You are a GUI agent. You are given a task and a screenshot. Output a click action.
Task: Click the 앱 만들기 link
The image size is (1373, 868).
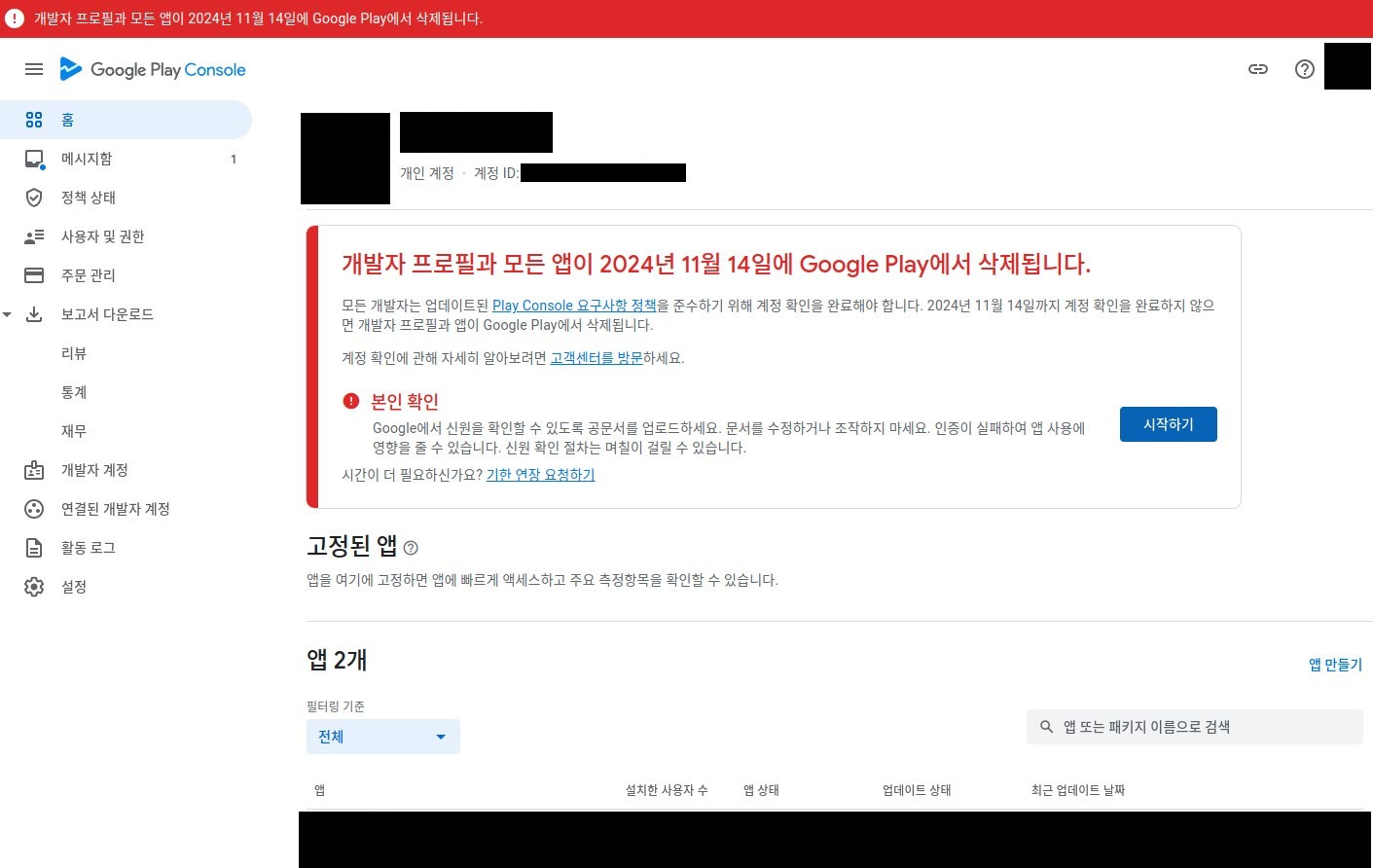point(1335,665)
